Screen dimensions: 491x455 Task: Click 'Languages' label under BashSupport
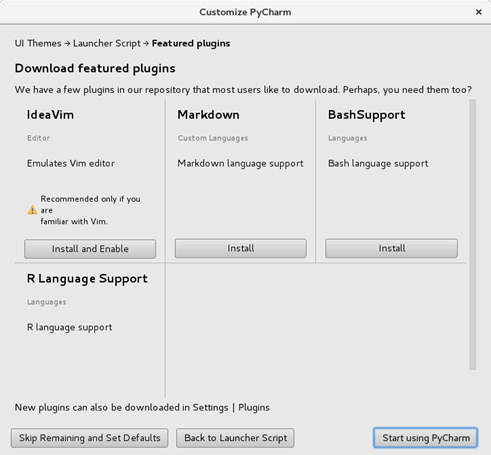pos(348,138)
